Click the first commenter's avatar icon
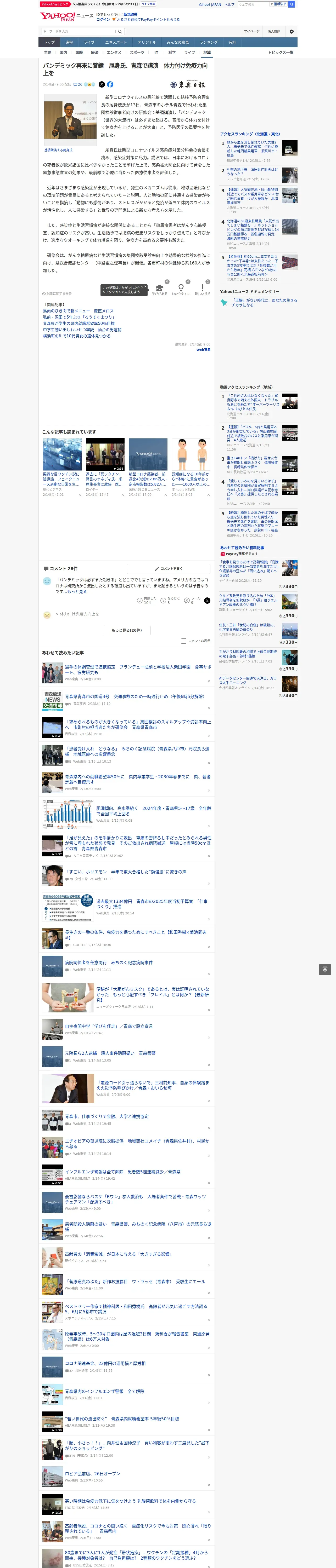Image resolution: width=336 pixels, height=1568 pixels. pyautogui.click(x=47, y=581)
